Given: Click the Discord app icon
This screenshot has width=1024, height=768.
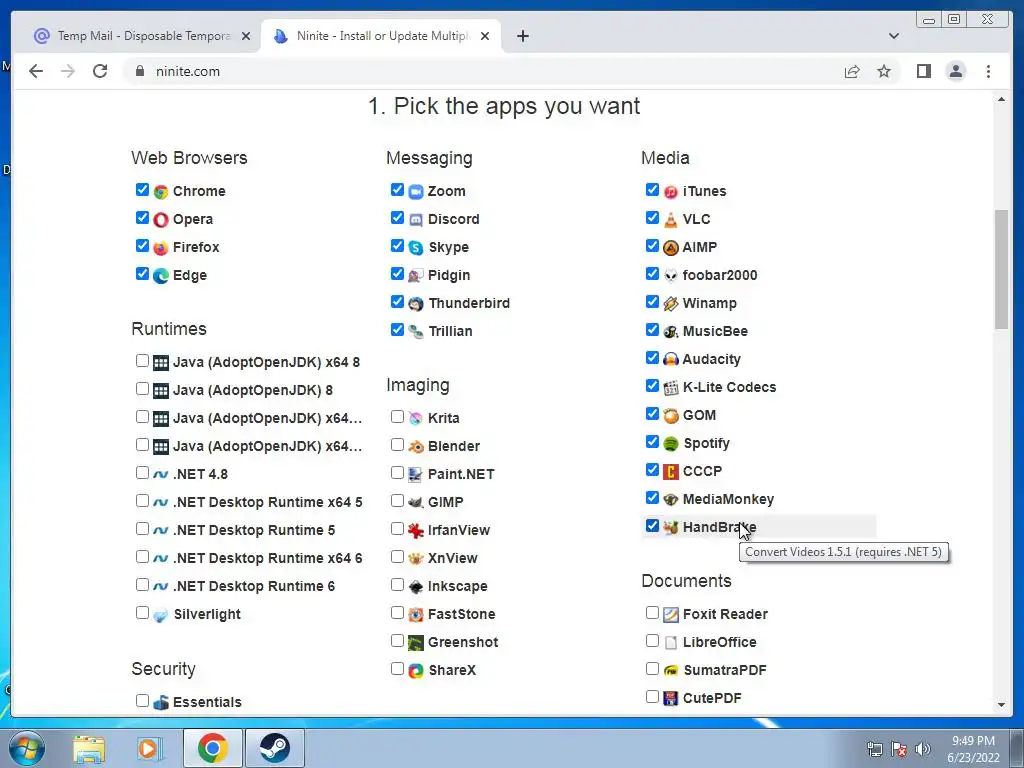Looking at the screenshot, I should 416,219.
